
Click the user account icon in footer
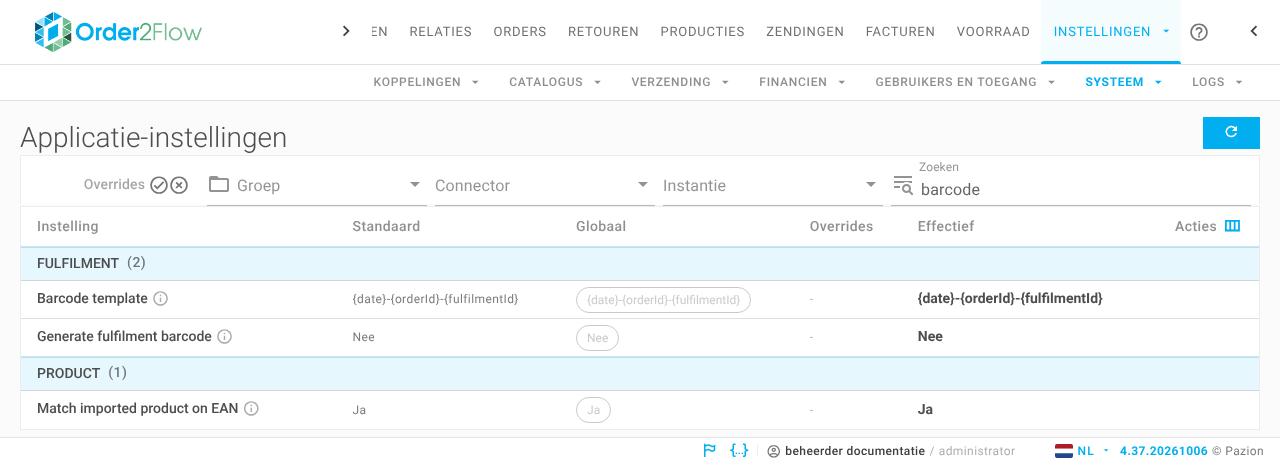point(774,451)
